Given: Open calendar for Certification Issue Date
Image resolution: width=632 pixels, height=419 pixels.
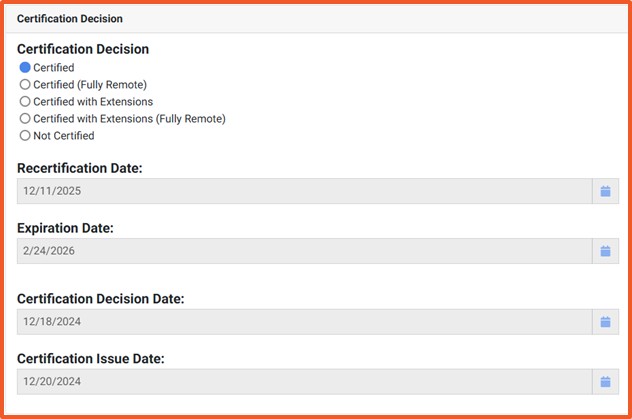Looking at the screenshot, I should (x=605, y=381).
